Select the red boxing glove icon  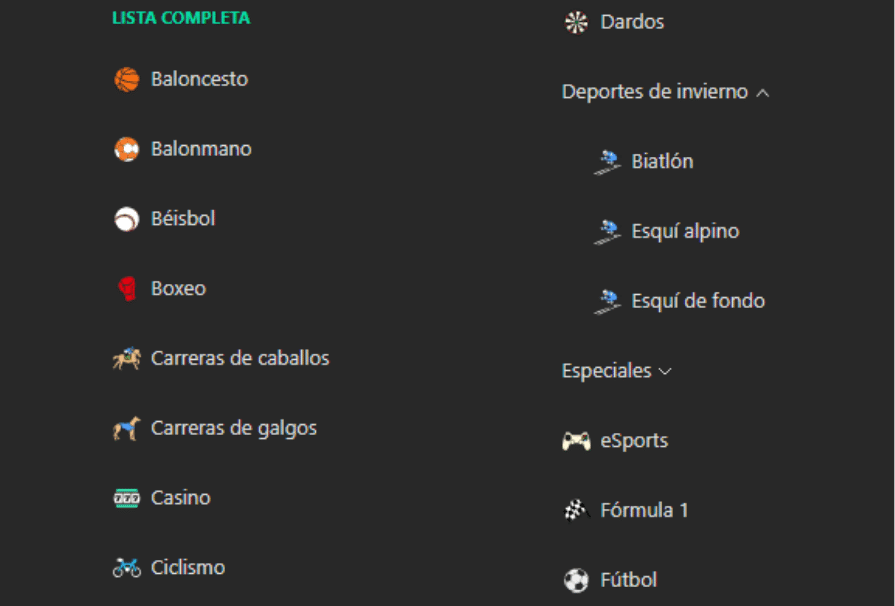point(127,289)
